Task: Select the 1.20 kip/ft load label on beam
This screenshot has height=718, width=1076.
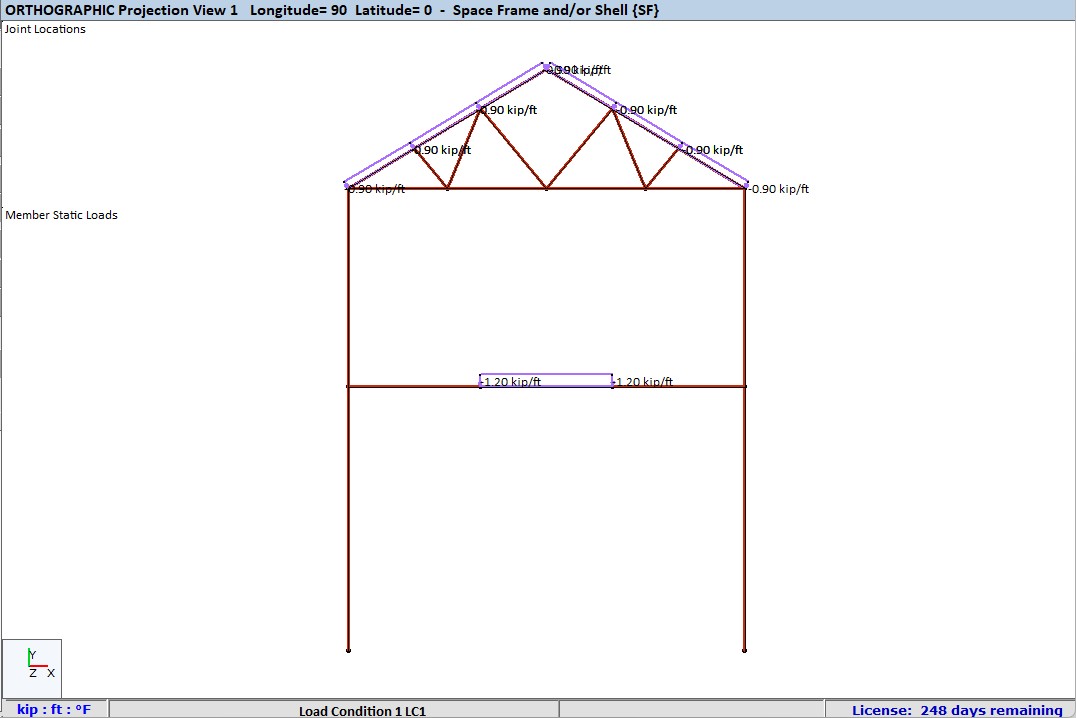Action: [513, 381]
